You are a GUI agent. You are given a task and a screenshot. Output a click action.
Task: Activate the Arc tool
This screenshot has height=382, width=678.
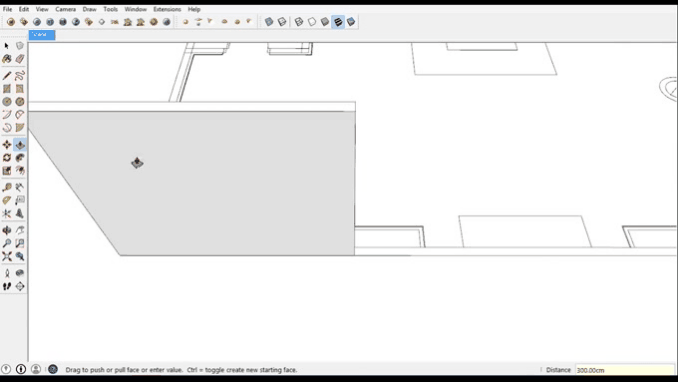(6, 115)
